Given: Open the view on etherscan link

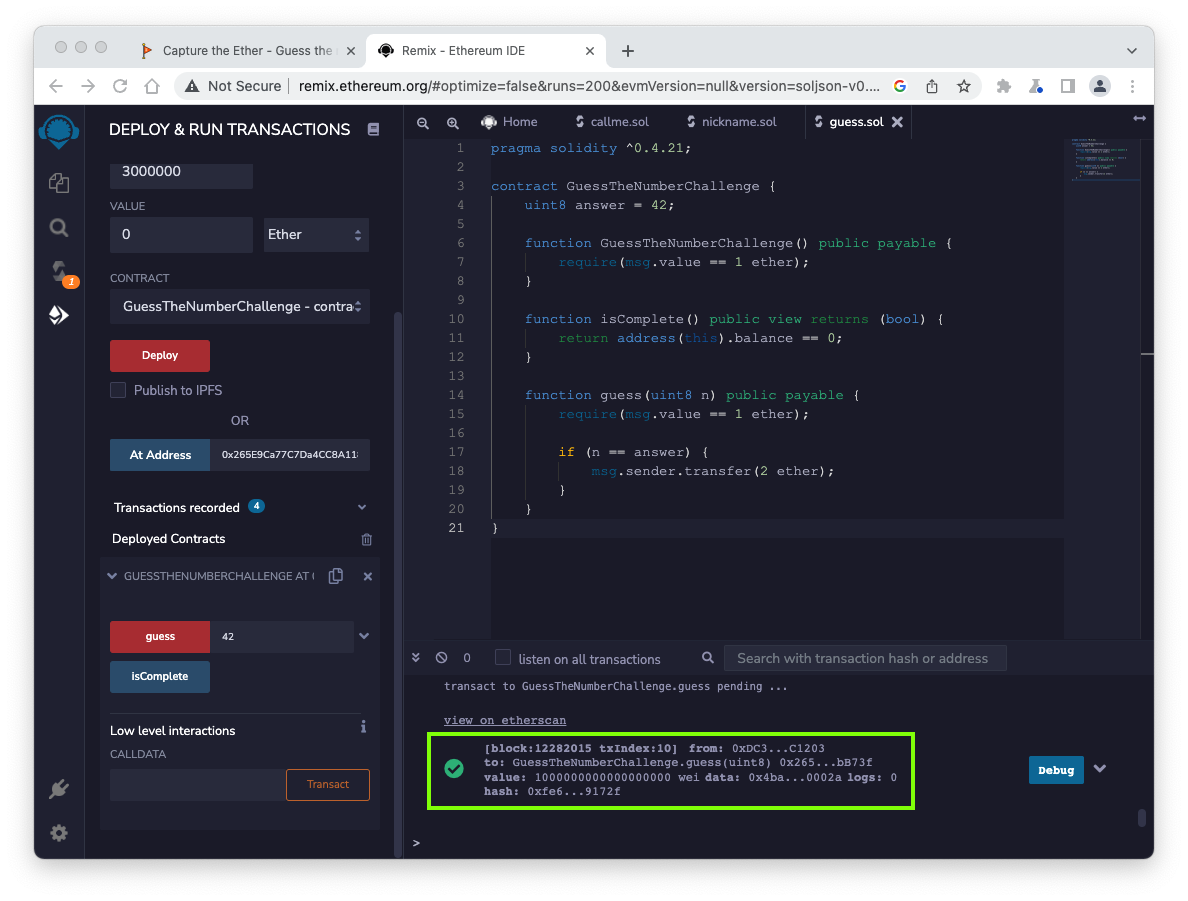Looking at the screenshot, I should pyautogui.click(x=505, y=720).
